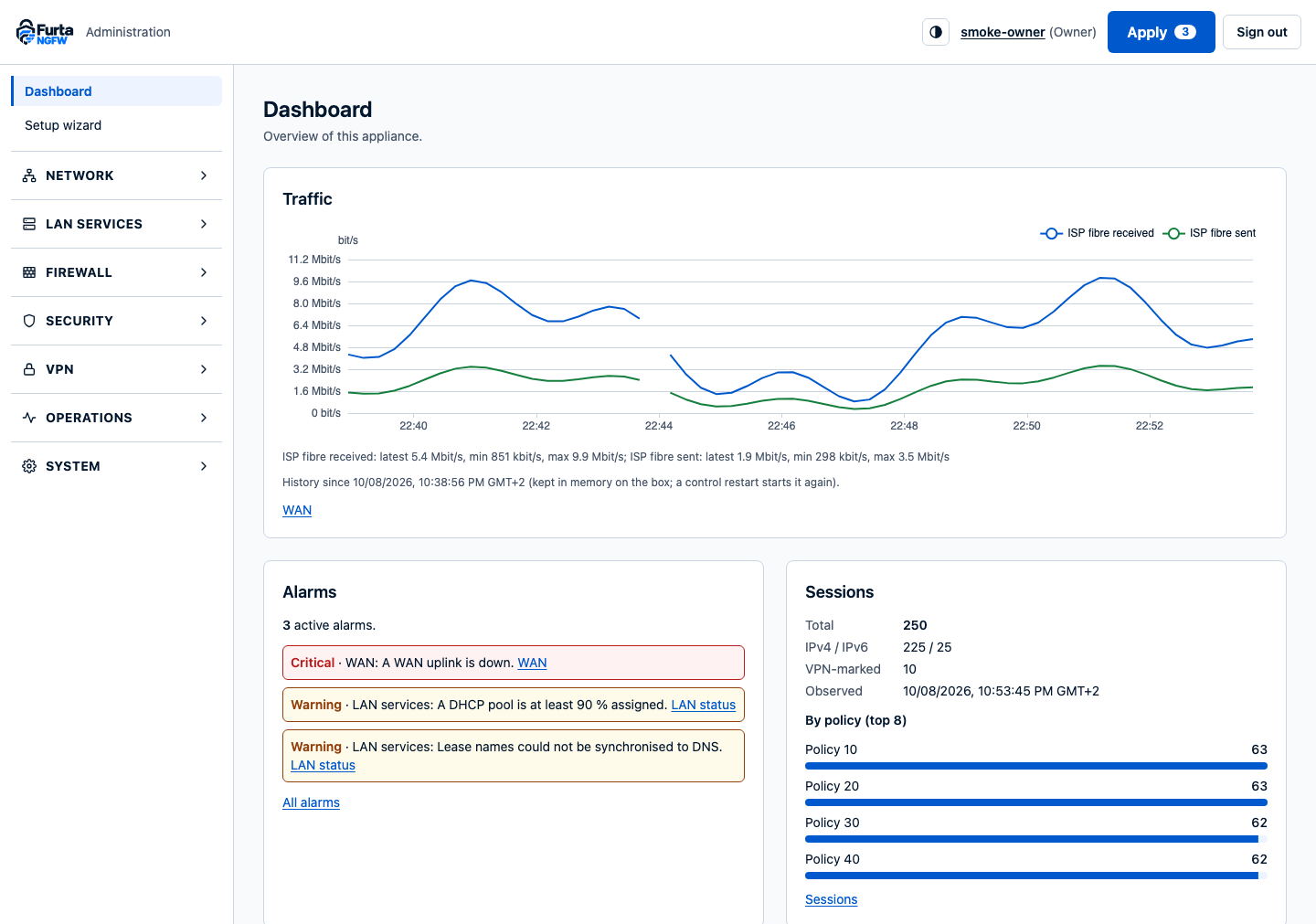Open LAN status link in DNS lease warning

tap(323, 765)
